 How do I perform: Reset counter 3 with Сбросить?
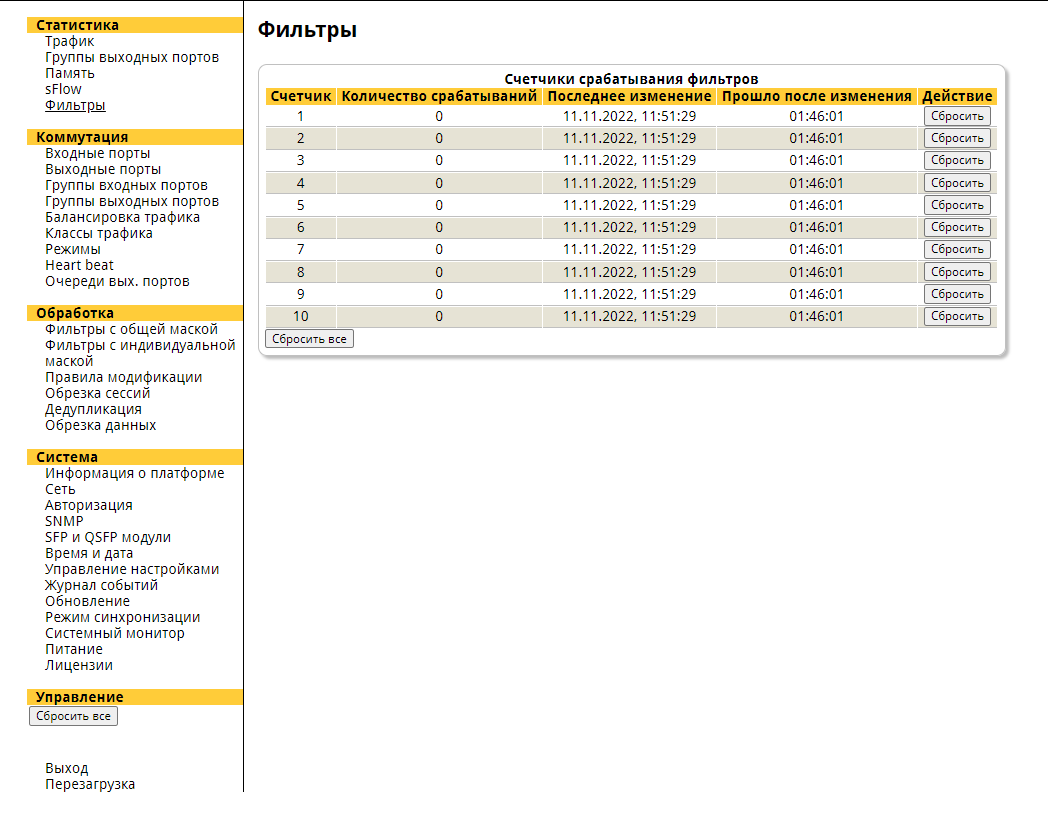pyautogui.click(x=957, y=160)
